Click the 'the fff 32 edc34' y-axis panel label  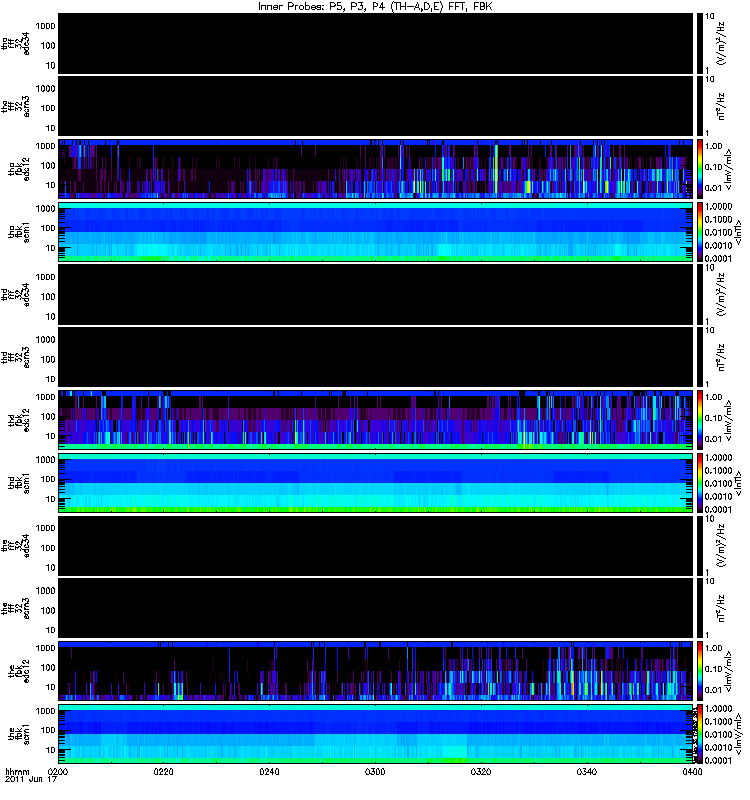coord(15,545)
